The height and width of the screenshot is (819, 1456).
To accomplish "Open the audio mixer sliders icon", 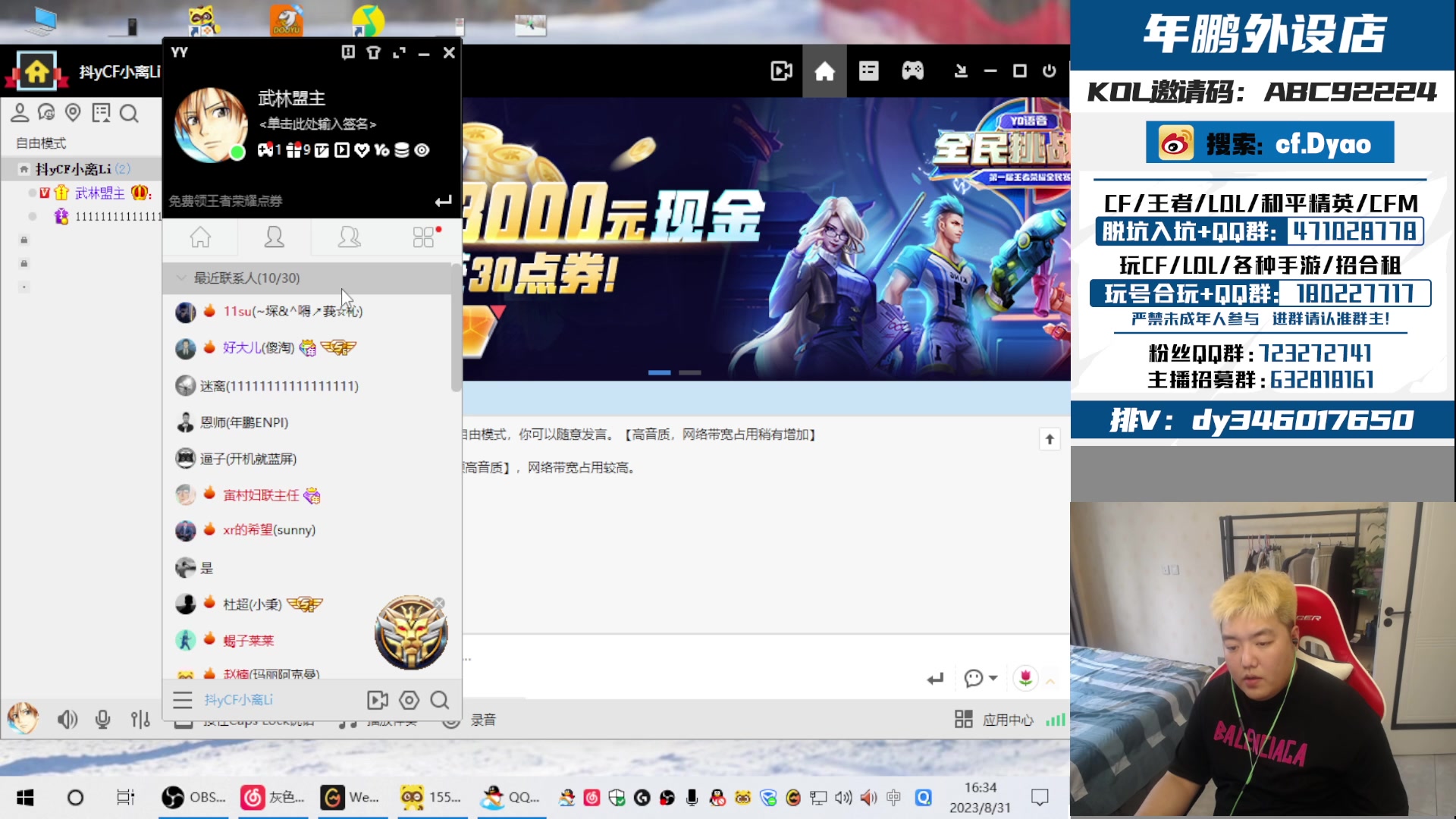I will tap(140, 719).
